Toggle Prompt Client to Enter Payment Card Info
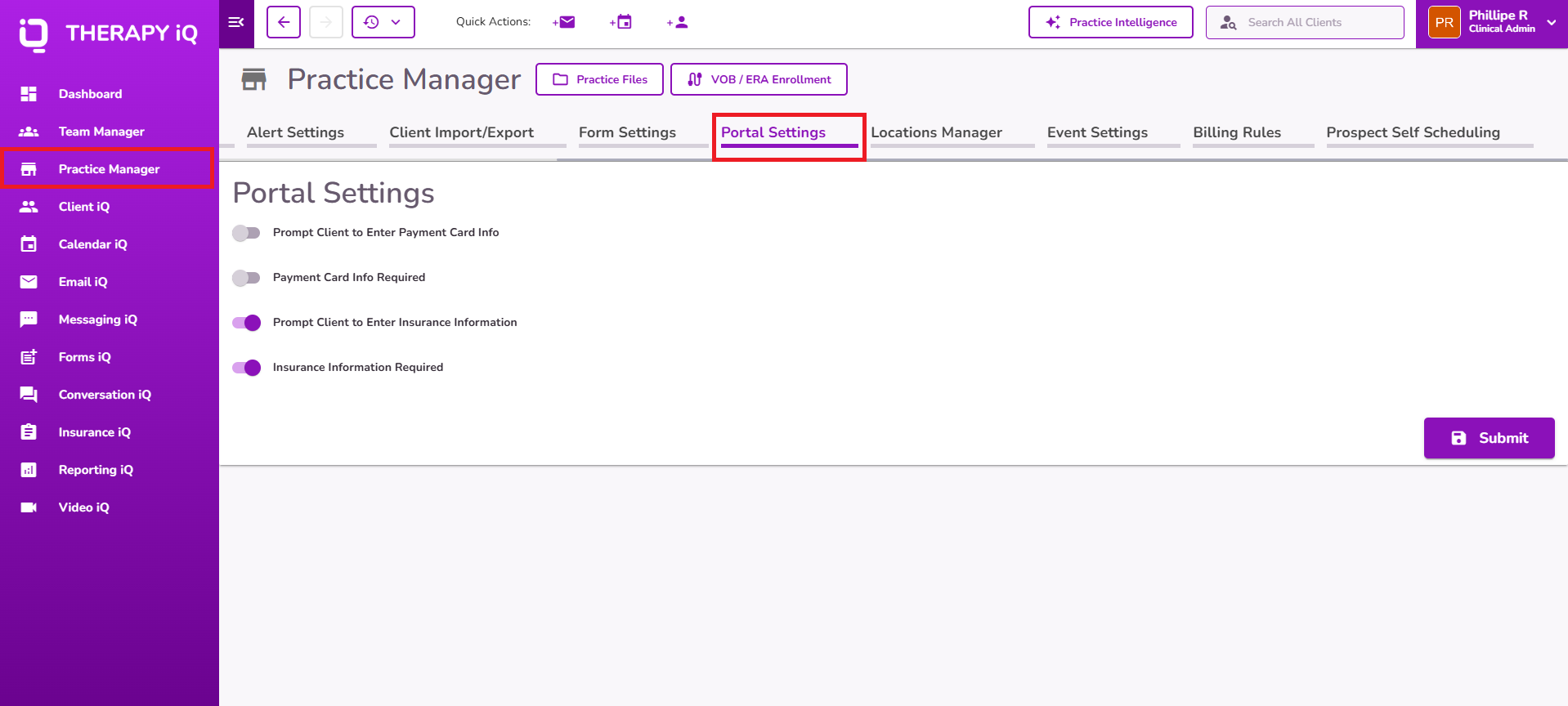 (246, 233)
